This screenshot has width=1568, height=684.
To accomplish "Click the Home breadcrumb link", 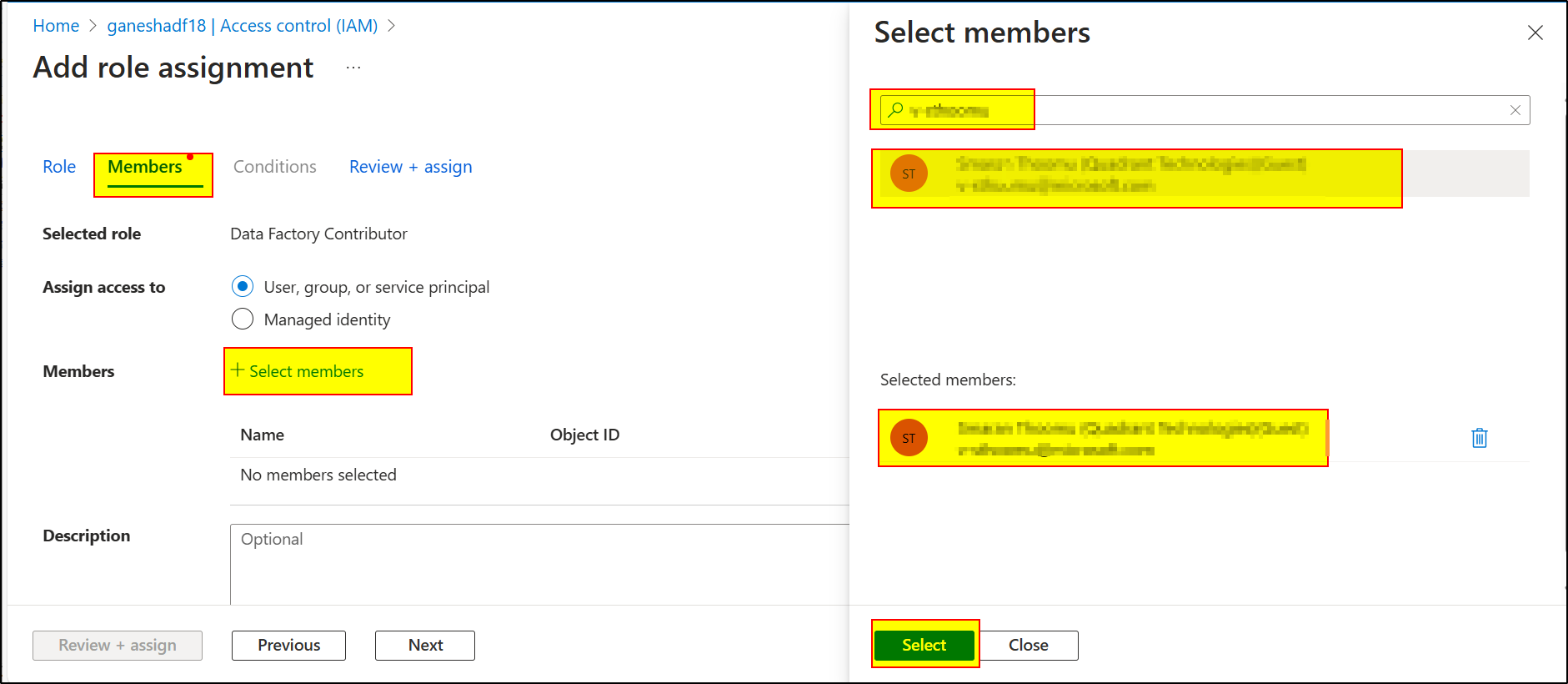I will pyautogui.click(x=56, y=26).
